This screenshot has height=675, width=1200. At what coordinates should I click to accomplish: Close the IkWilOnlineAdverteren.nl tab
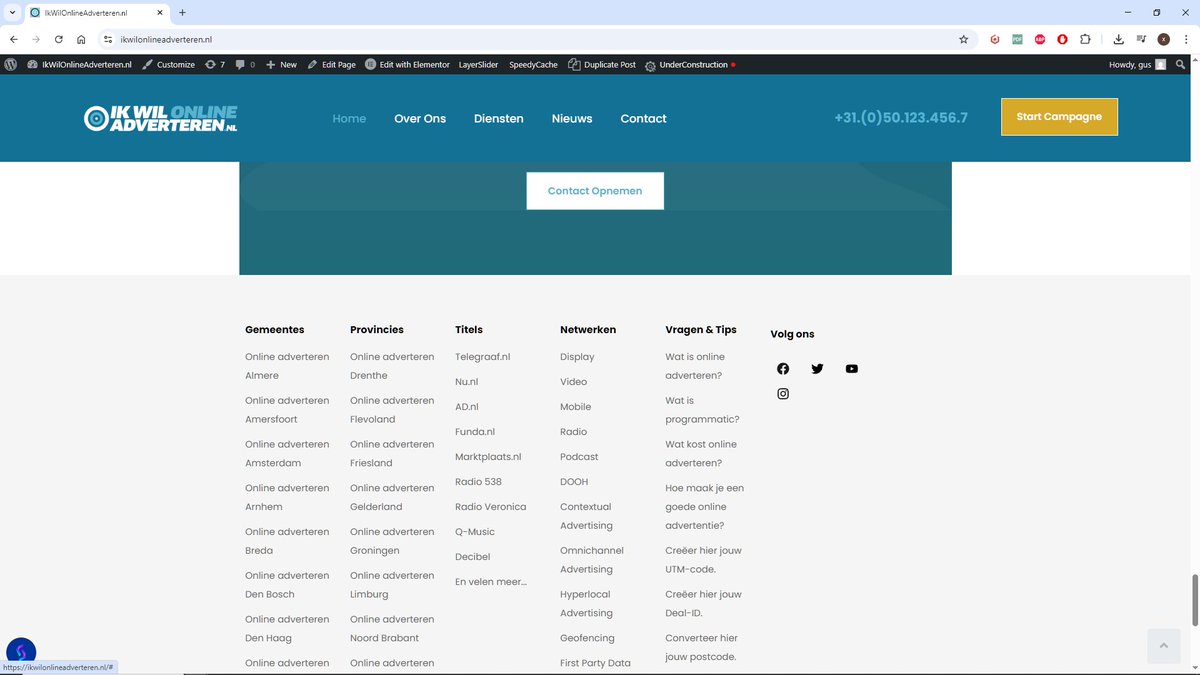tap(162, 13)
